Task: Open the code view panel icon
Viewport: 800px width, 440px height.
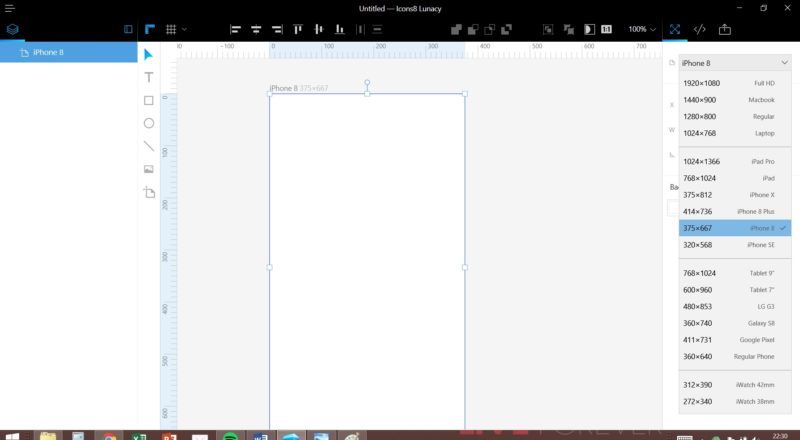Action: 700,29
